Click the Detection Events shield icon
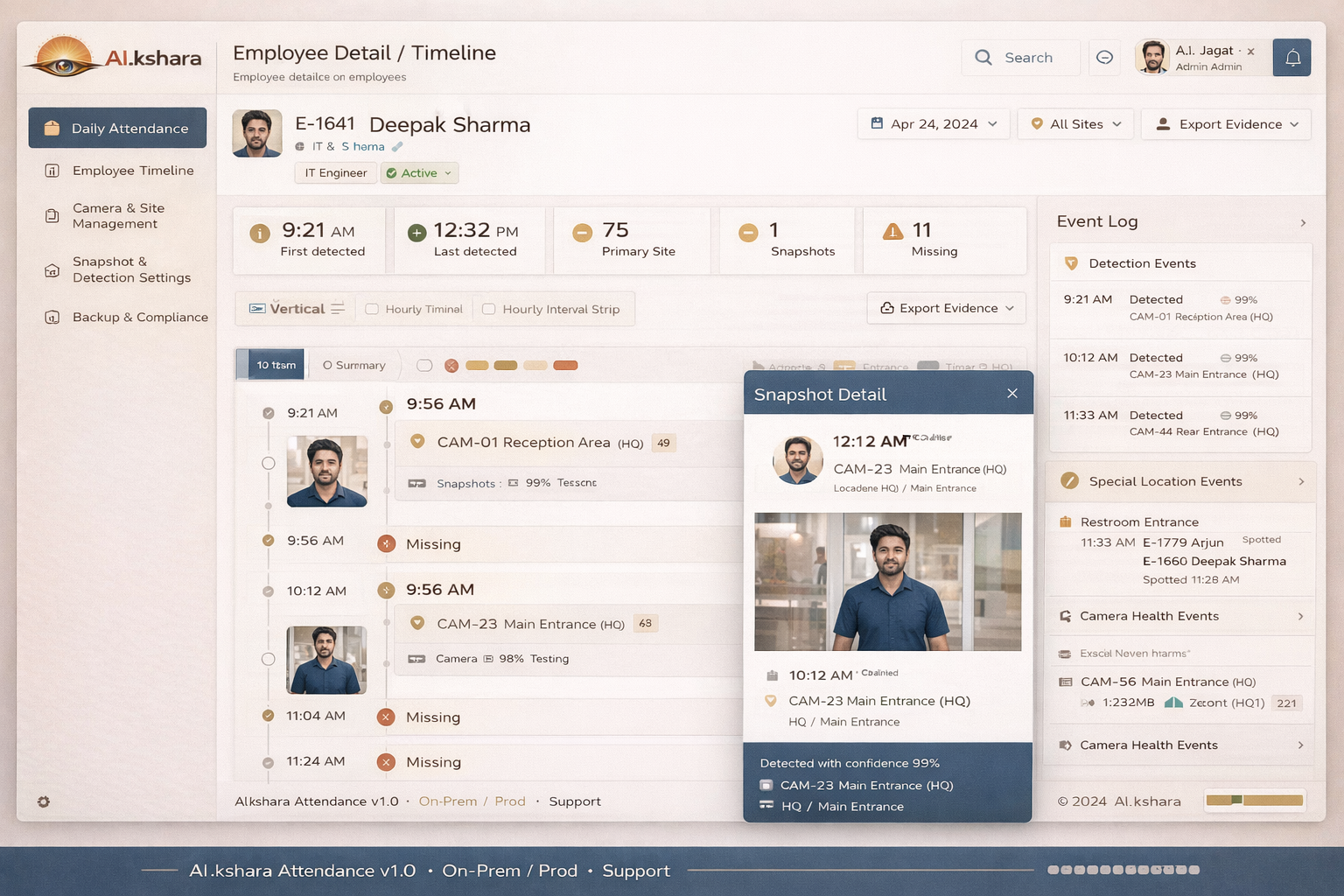Image resolution: width=1344 pixels, height=896 pixels. click(x=1071, y=263)
